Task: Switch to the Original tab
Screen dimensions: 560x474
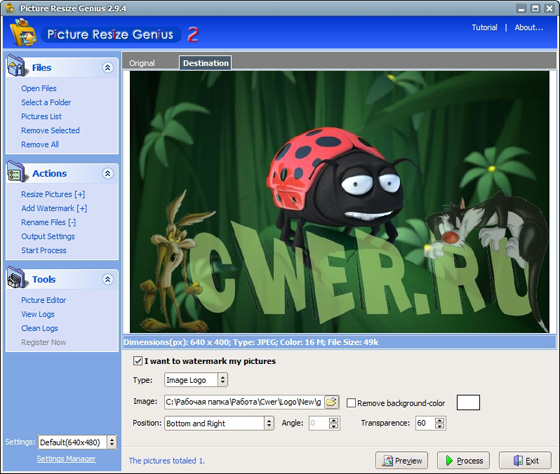Action: 142,63
